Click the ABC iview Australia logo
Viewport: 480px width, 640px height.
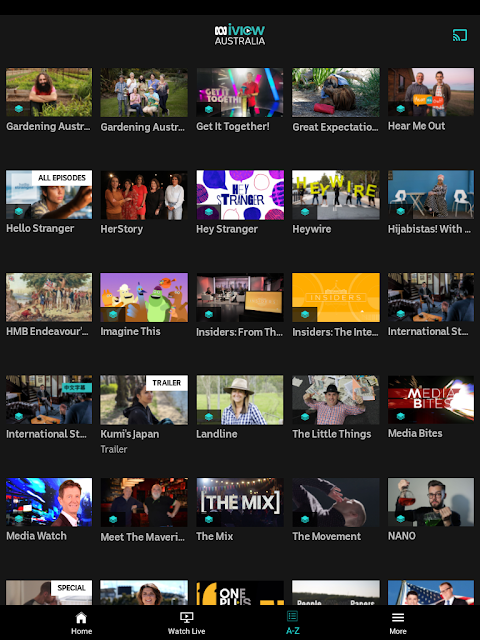pyautogui.click(x=240, y=34)
